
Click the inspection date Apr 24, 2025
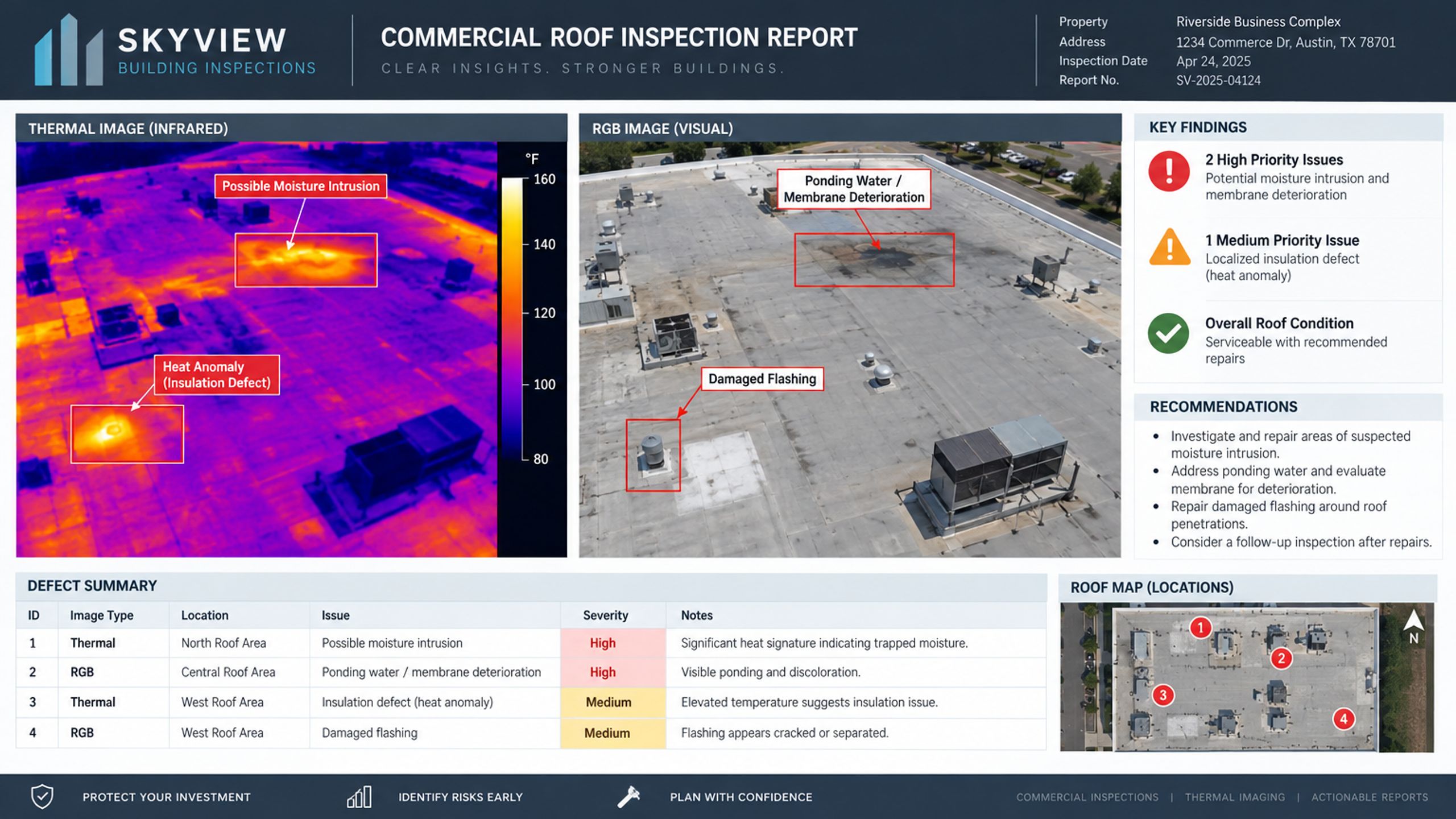(x=1213, y=61)
